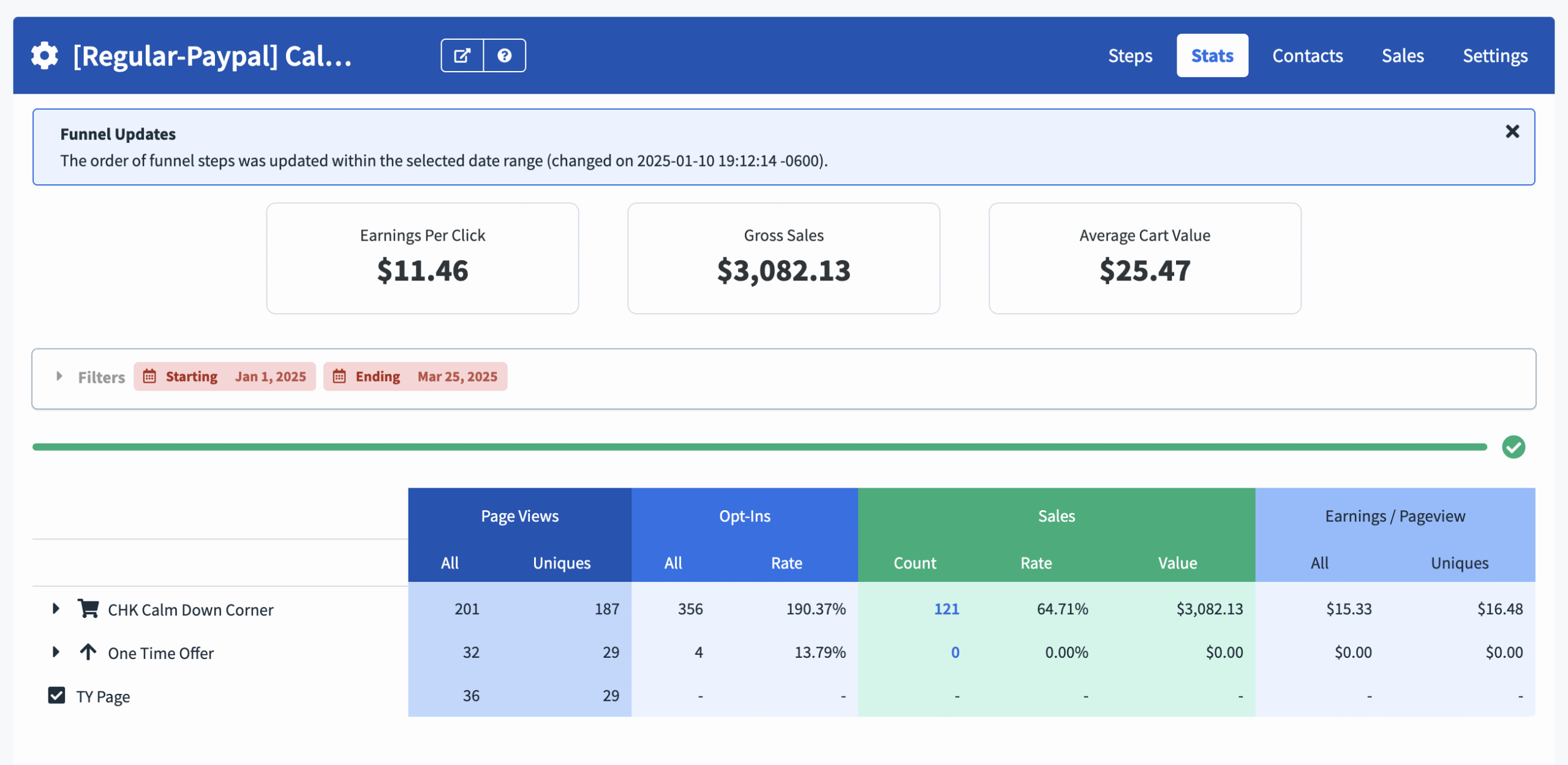Toggle the TY Page checkbox

tap(56, 695)
